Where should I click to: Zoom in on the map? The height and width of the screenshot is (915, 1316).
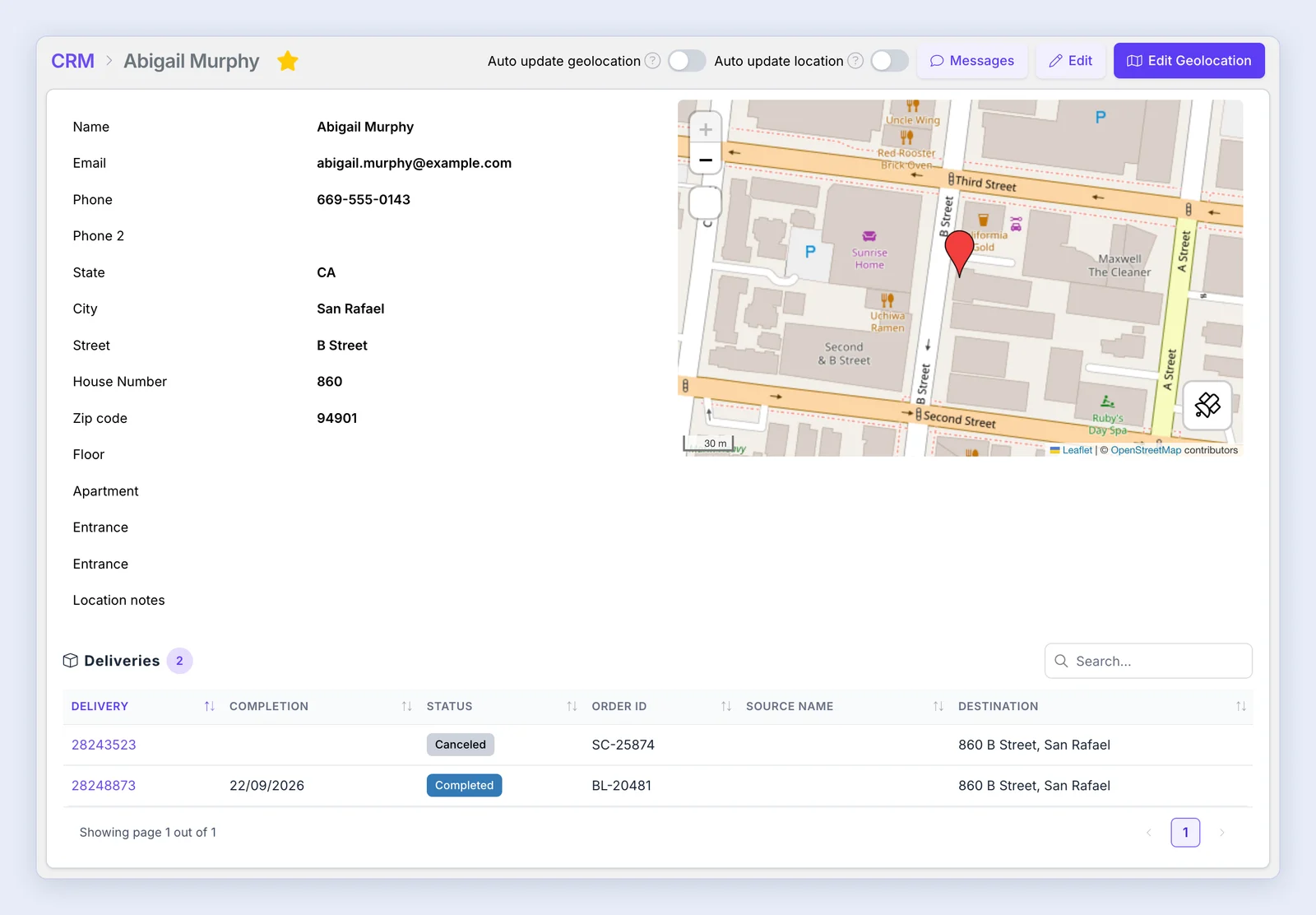706,129
